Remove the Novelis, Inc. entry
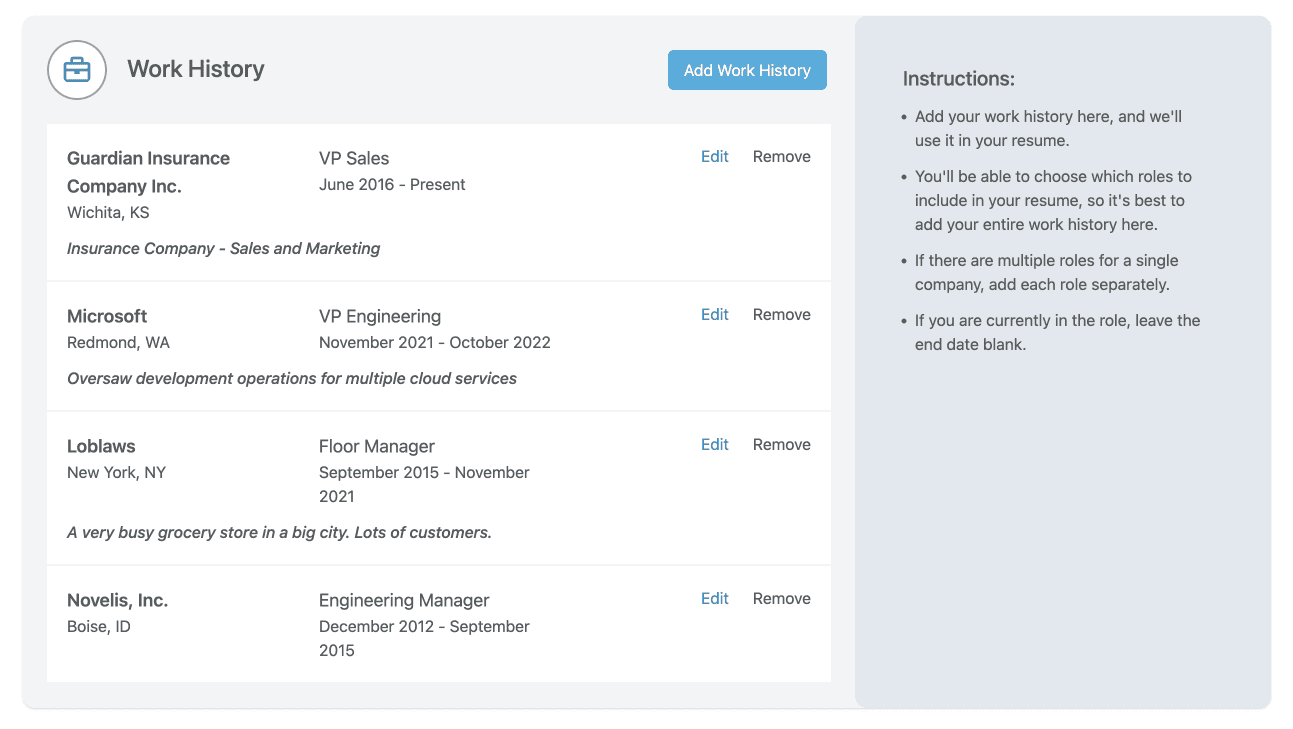The image size is (1293, 729). (x=782, y=599)
